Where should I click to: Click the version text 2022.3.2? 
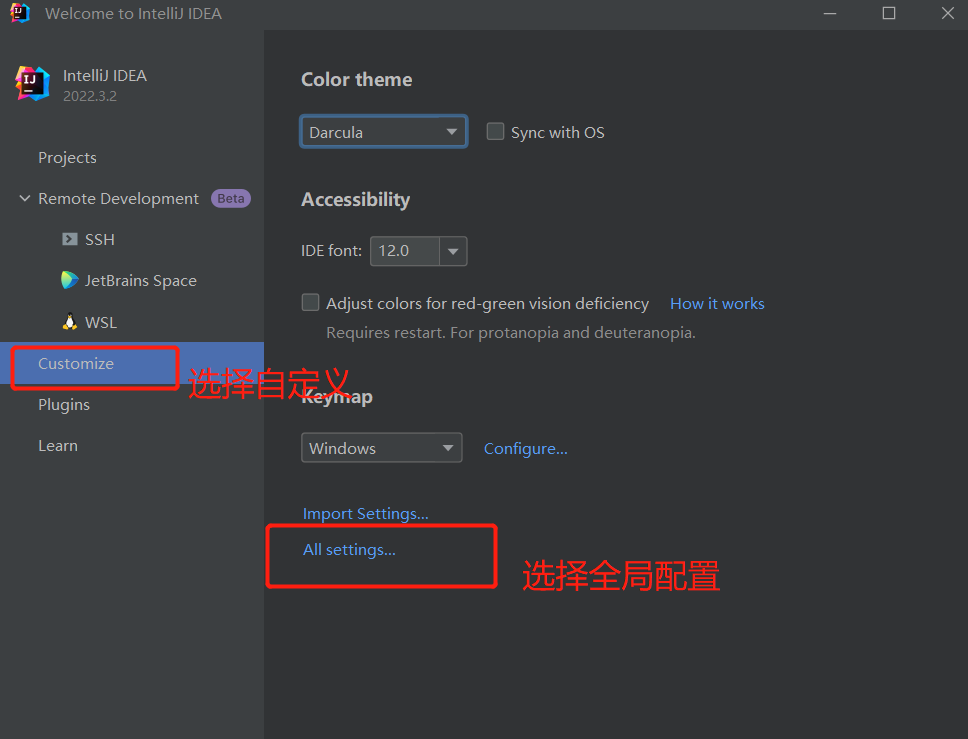pyautogui.click(x=90, y=96)
